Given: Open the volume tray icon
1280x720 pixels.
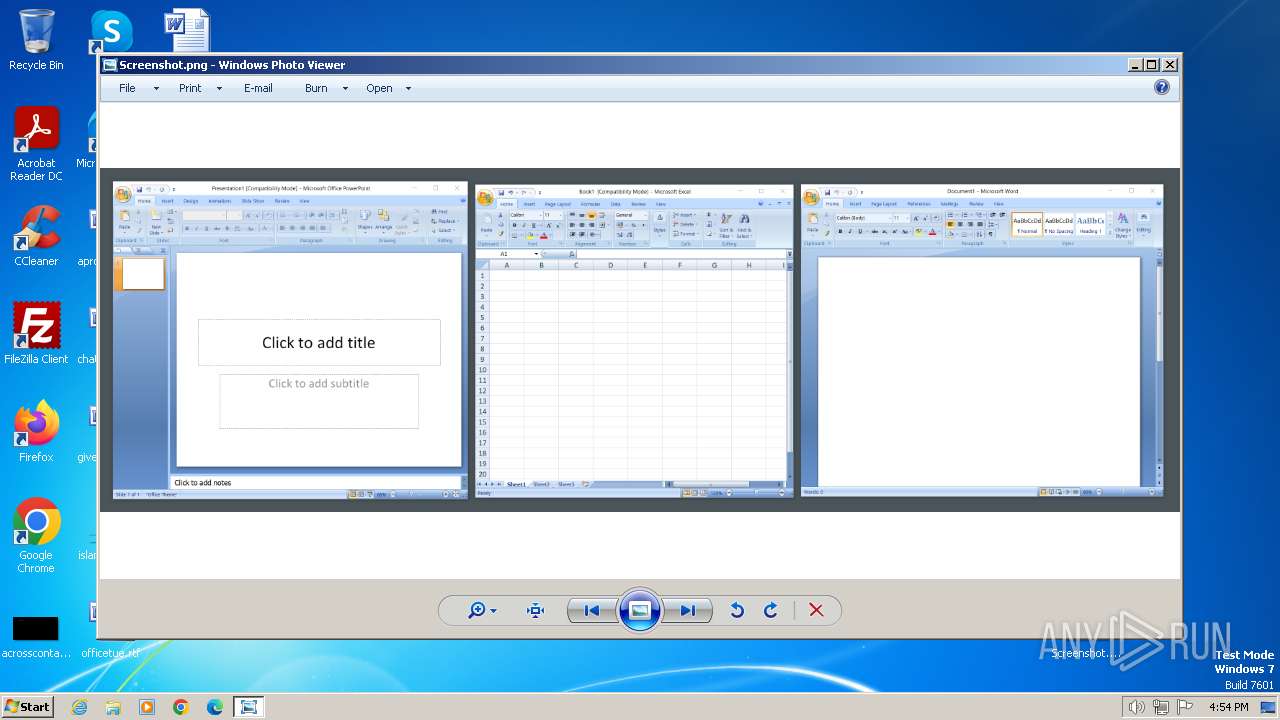Looking at the screenshot, I should 1137,707.
